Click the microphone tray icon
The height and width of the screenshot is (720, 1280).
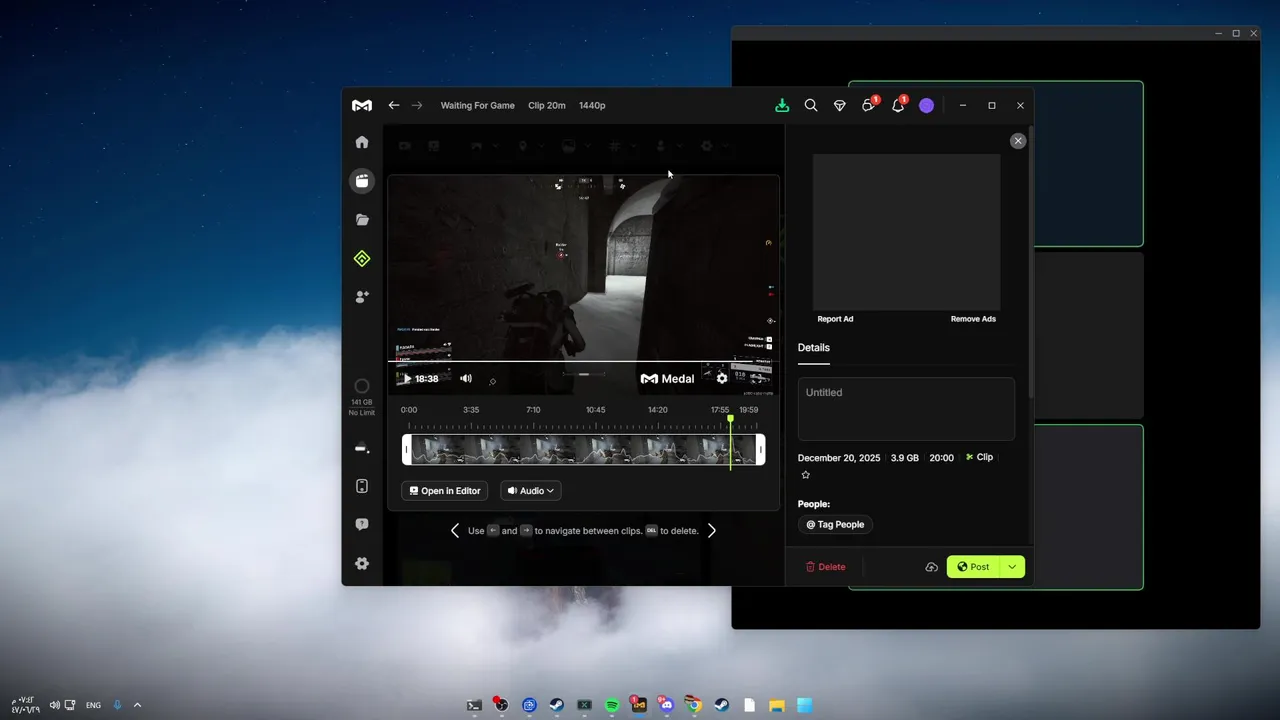[x=117, y=705]
